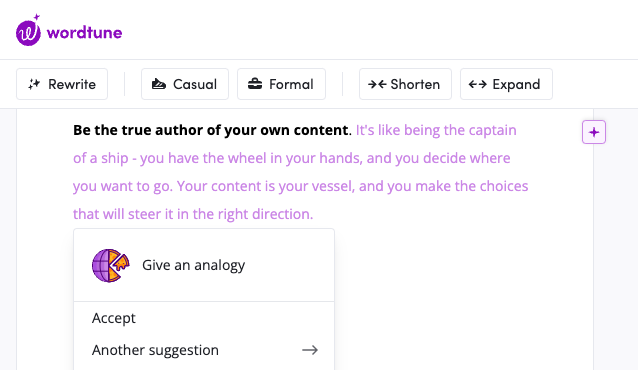This screenshot has width=638, height=370.
Task: Apply Casual tone
Action: coord(185,84)
